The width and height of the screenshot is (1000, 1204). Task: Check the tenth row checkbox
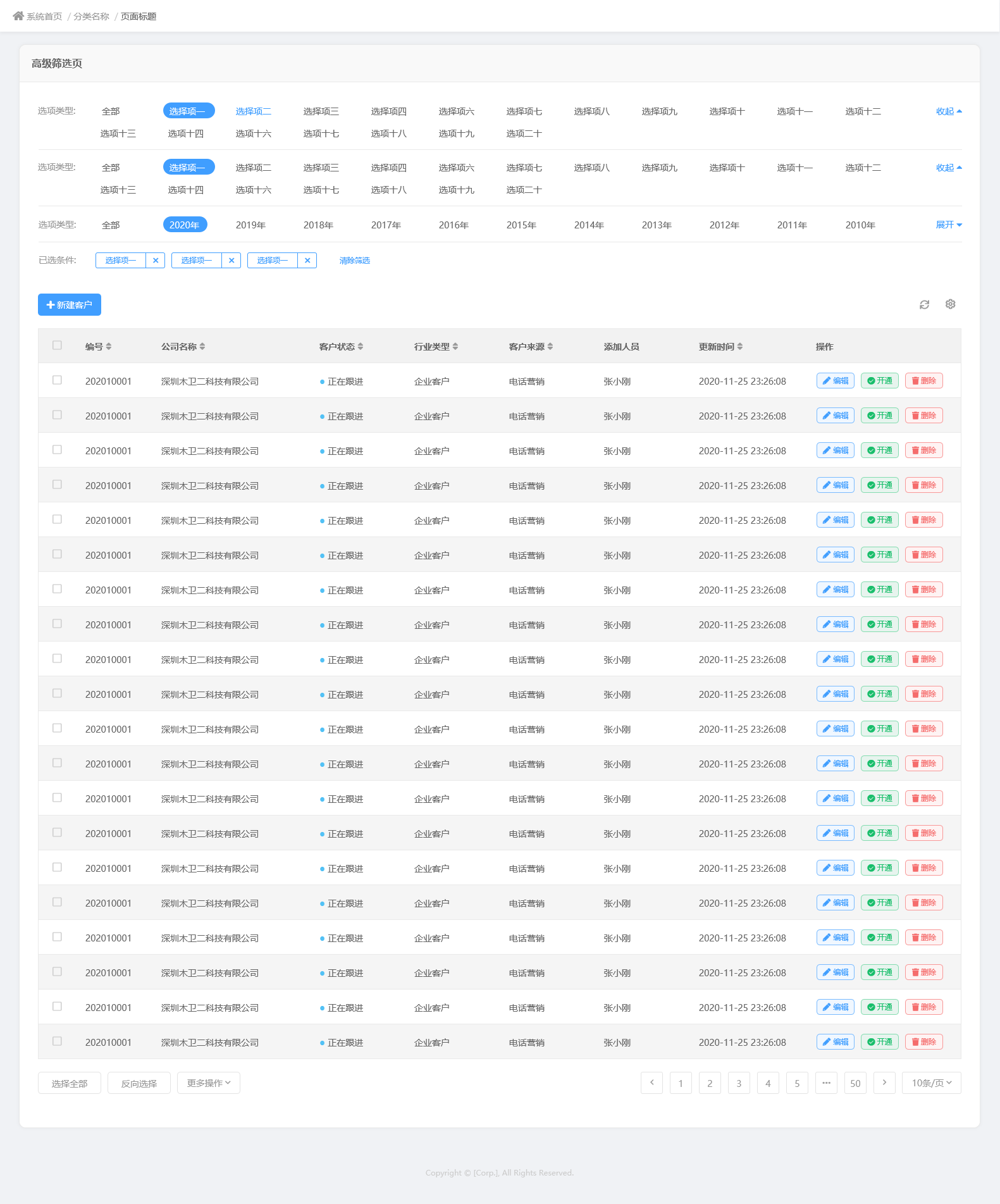pyautogui.click(x=57, y=693)
